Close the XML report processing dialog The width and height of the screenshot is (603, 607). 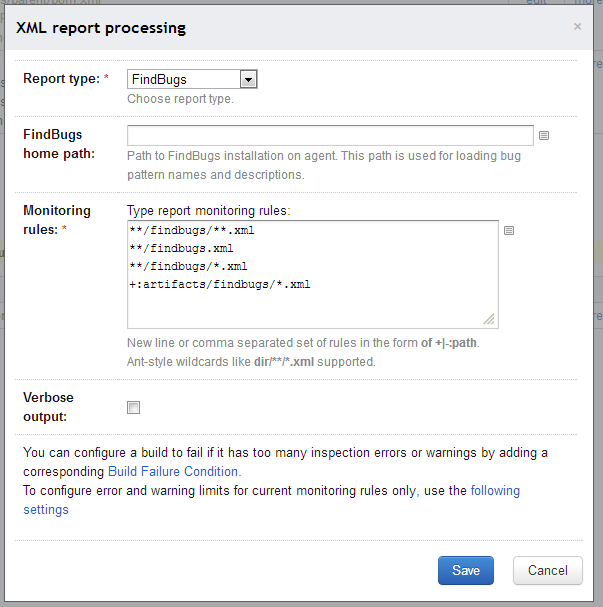pyautogui.click(x=577, y=27)
